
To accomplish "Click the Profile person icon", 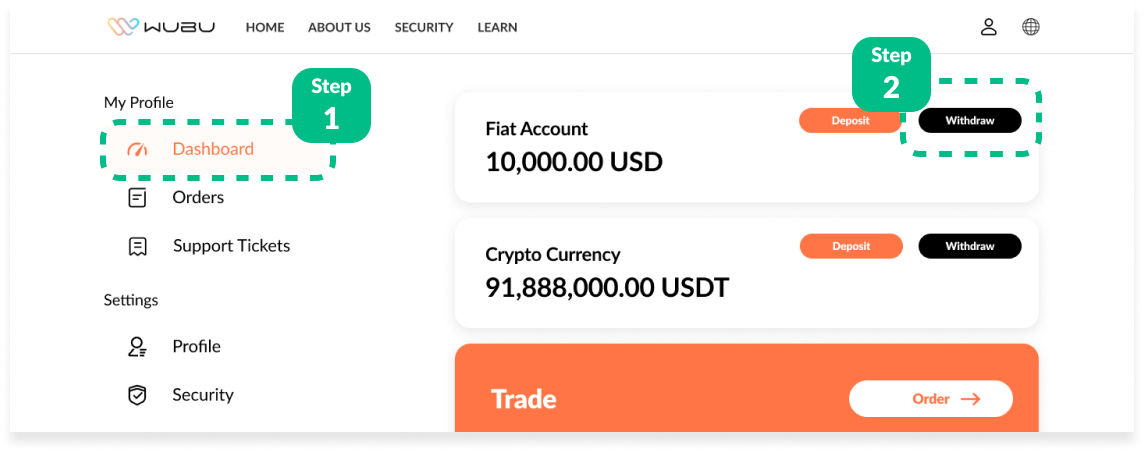I will tap(138, 347).
